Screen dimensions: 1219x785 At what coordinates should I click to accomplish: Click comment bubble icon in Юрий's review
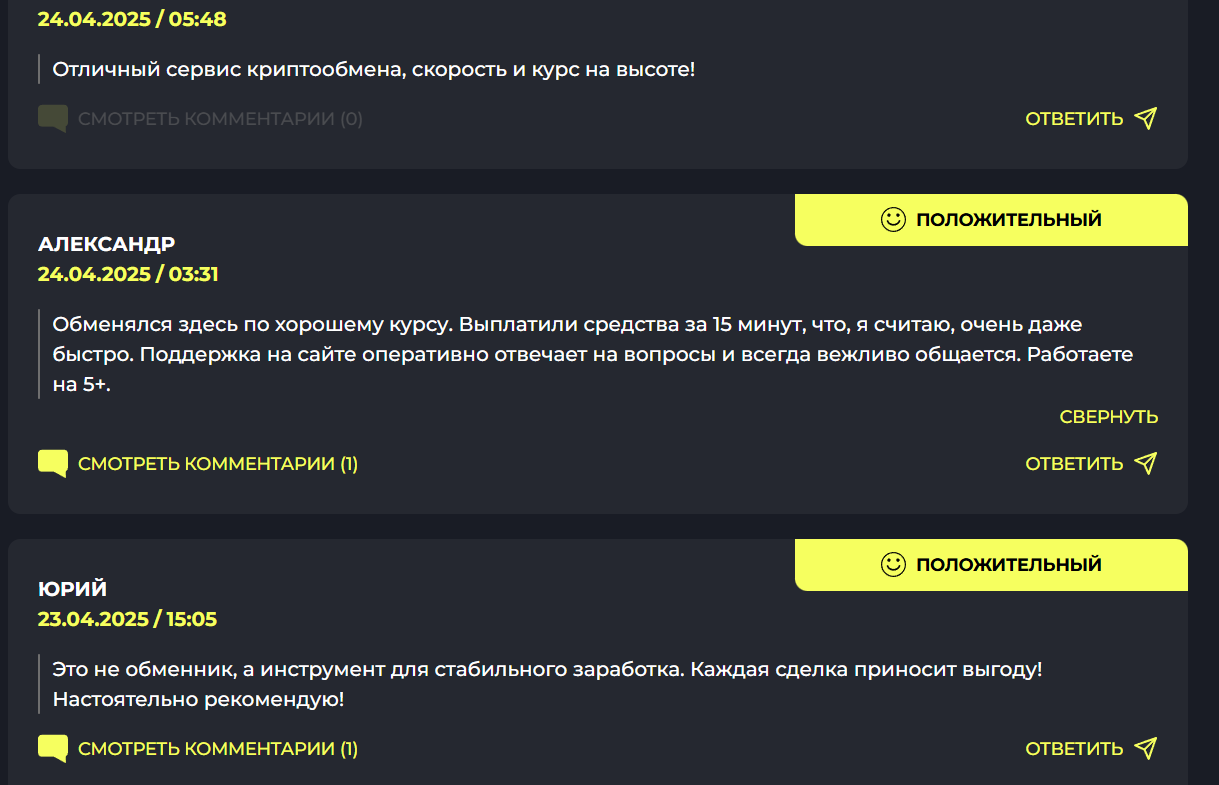coord(53,748)
